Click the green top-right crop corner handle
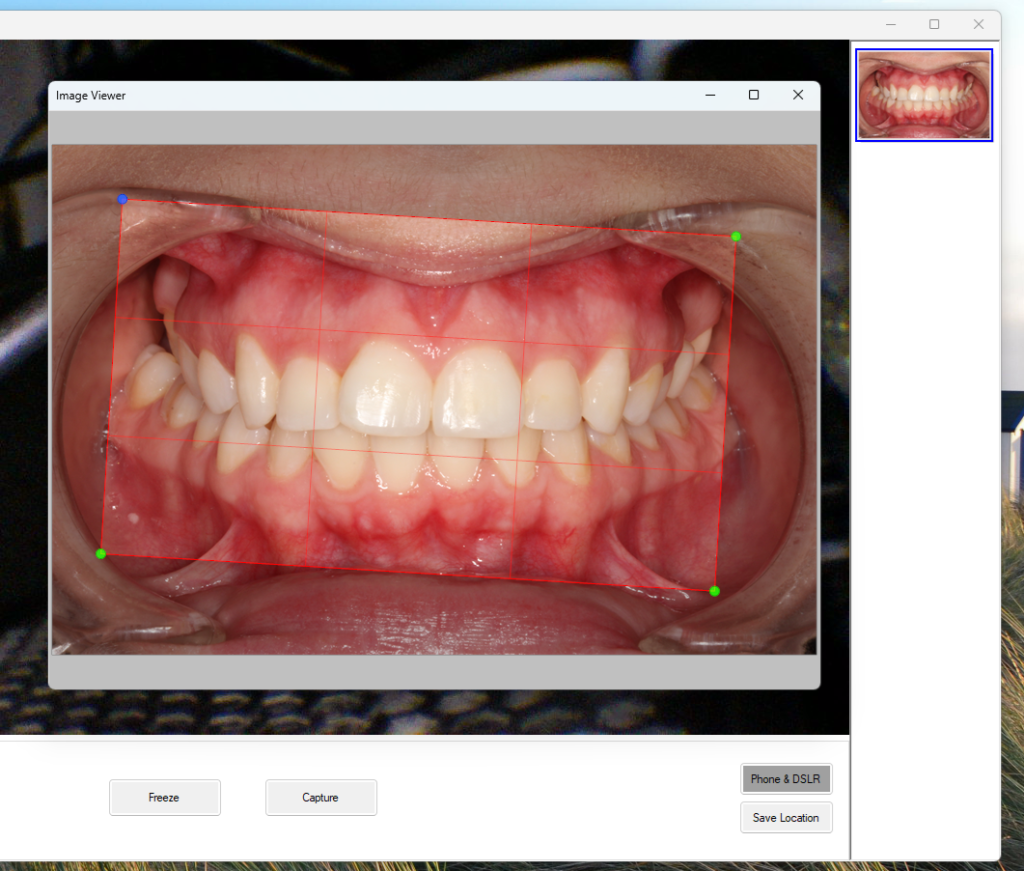Viewport: 1024px width, 871px height. click(736, 236)
